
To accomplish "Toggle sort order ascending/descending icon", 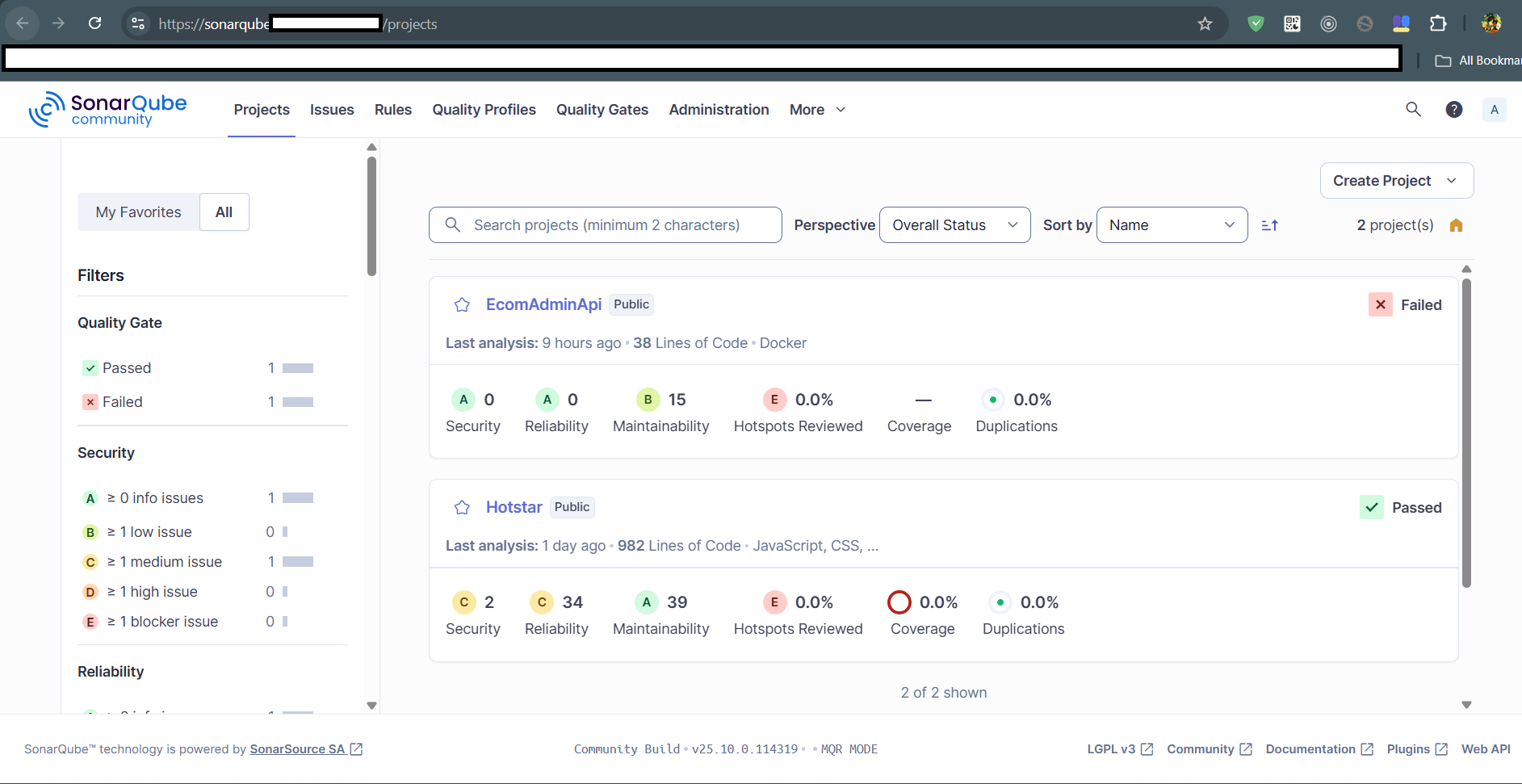I will point(1269,225).
